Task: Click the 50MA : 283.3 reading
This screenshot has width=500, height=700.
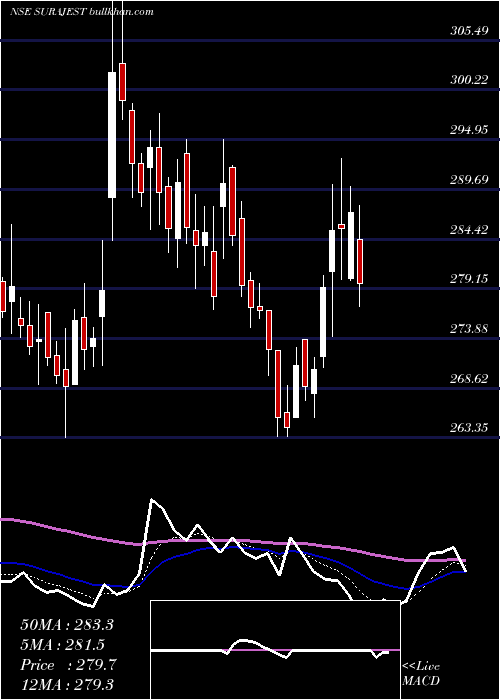Action: (67, 625)
